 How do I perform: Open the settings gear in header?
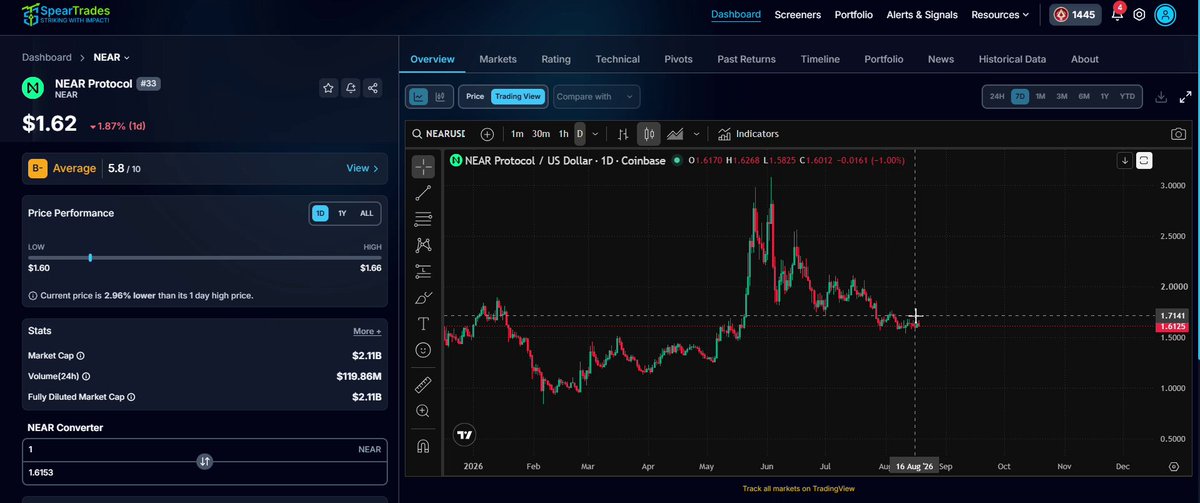pos(1139,15)
